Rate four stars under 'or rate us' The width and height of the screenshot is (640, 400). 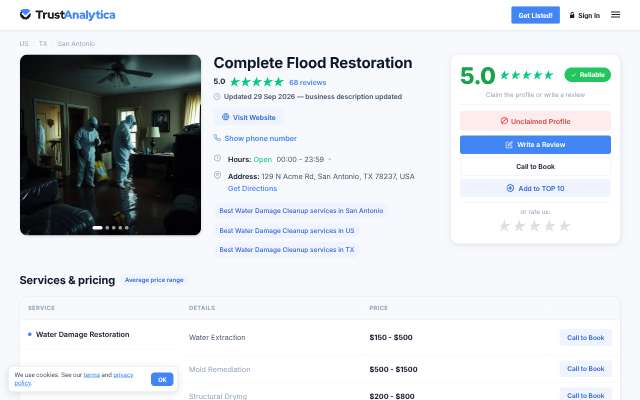549,226
